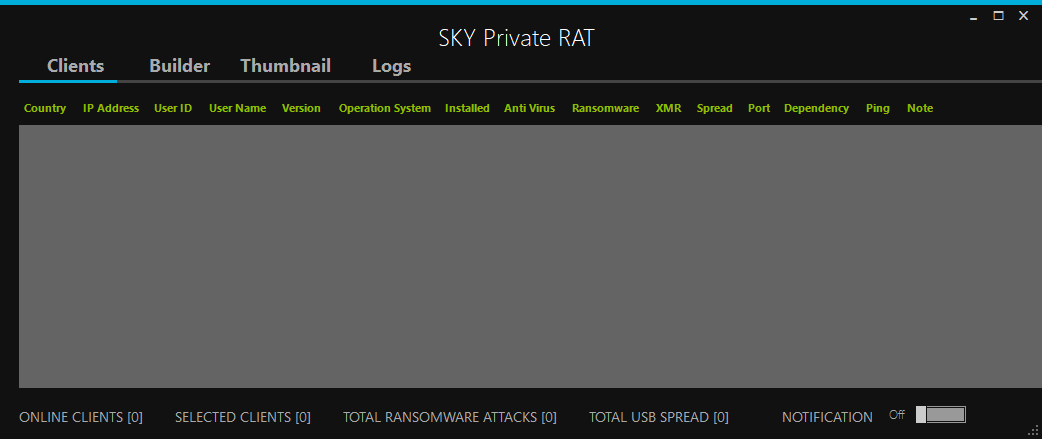Open the Builder tab
1042x439 pixels.
click(x=179, y=66)
